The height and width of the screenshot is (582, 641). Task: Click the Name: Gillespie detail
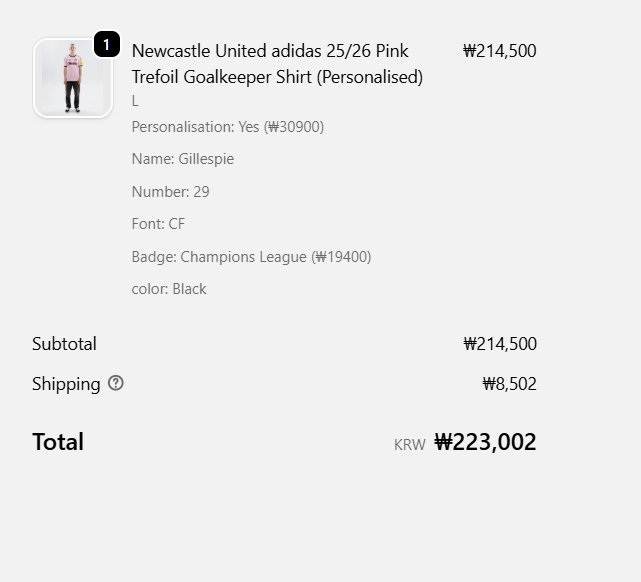click(x=182, y=159)
